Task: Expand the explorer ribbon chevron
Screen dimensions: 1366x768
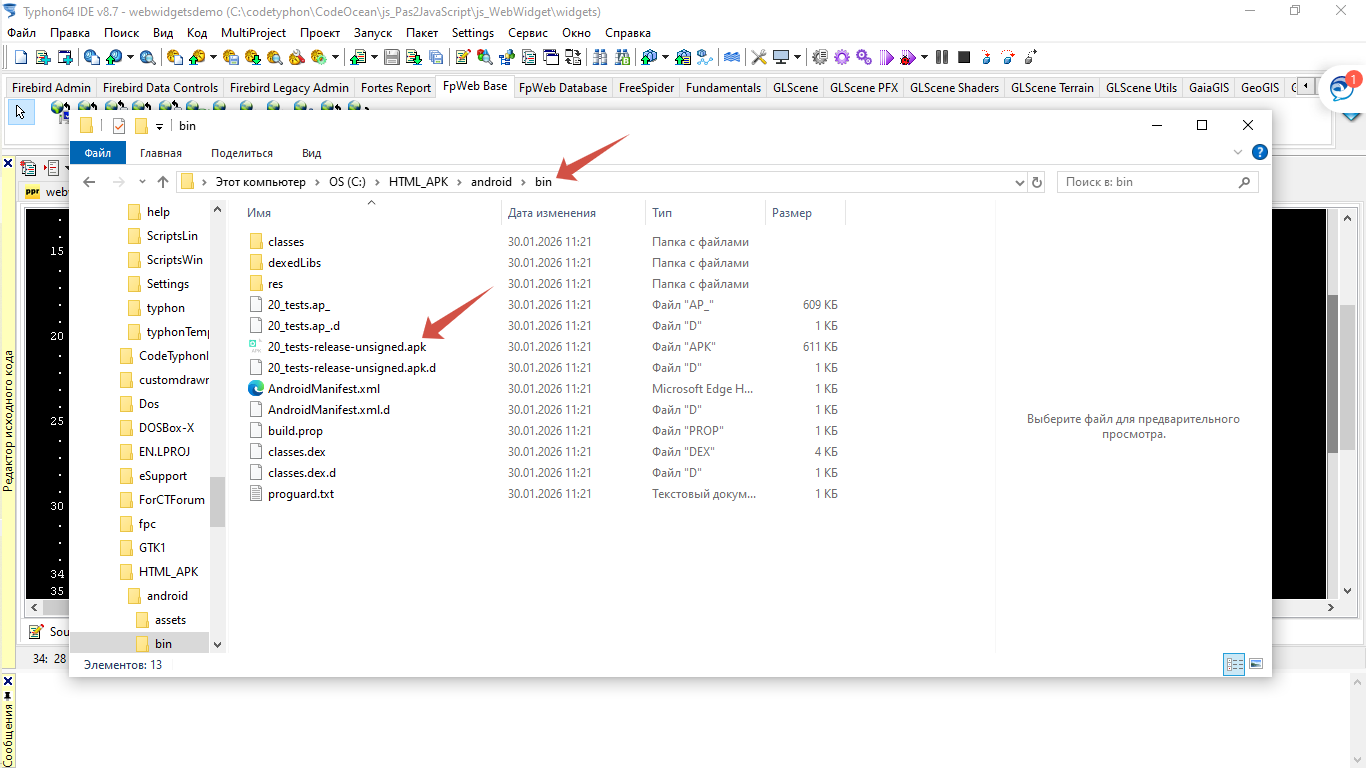Action: (x=1240, y=153)
